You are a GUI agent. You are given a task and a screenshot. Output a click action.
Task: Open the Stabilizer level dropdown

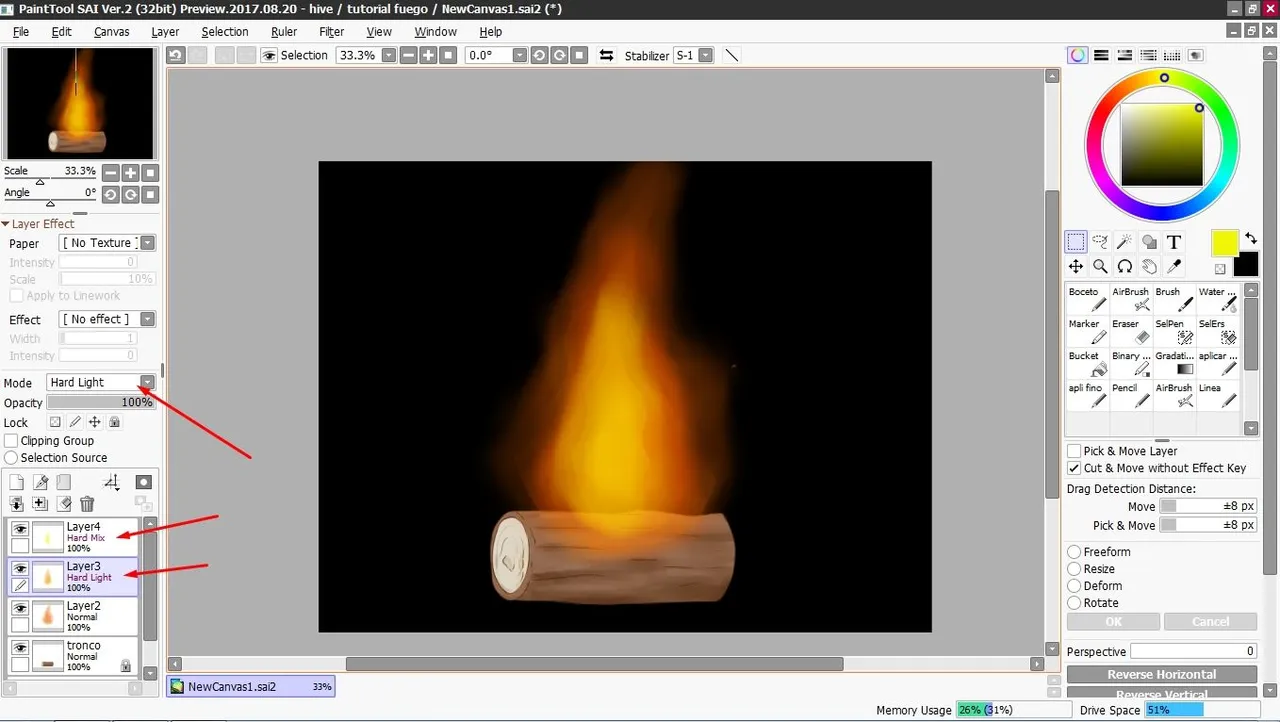706,56
